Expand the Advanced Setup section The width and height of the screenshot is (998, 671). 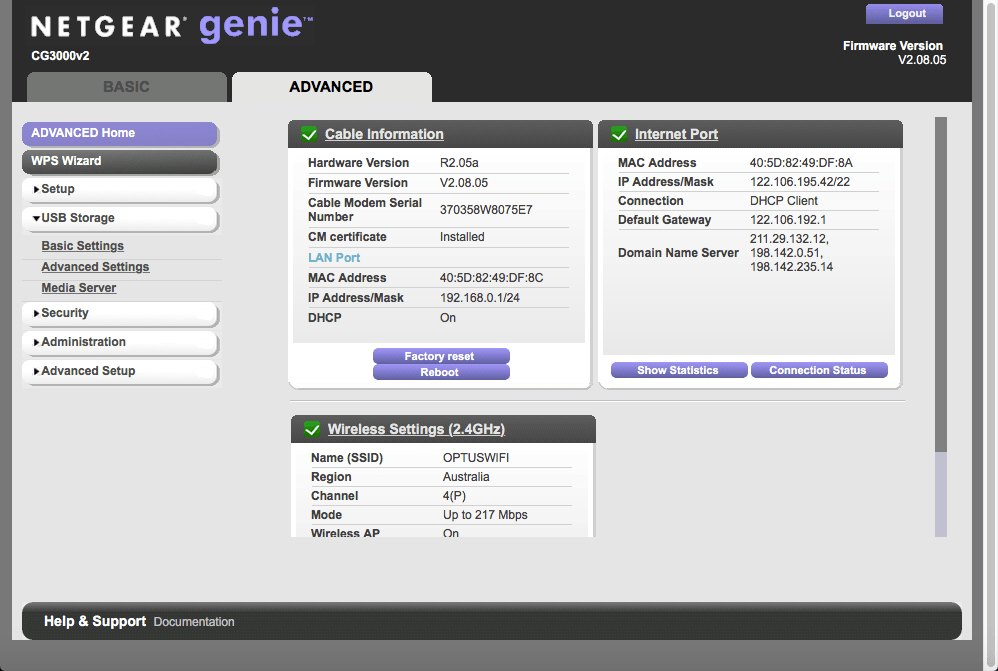(120, 371)
